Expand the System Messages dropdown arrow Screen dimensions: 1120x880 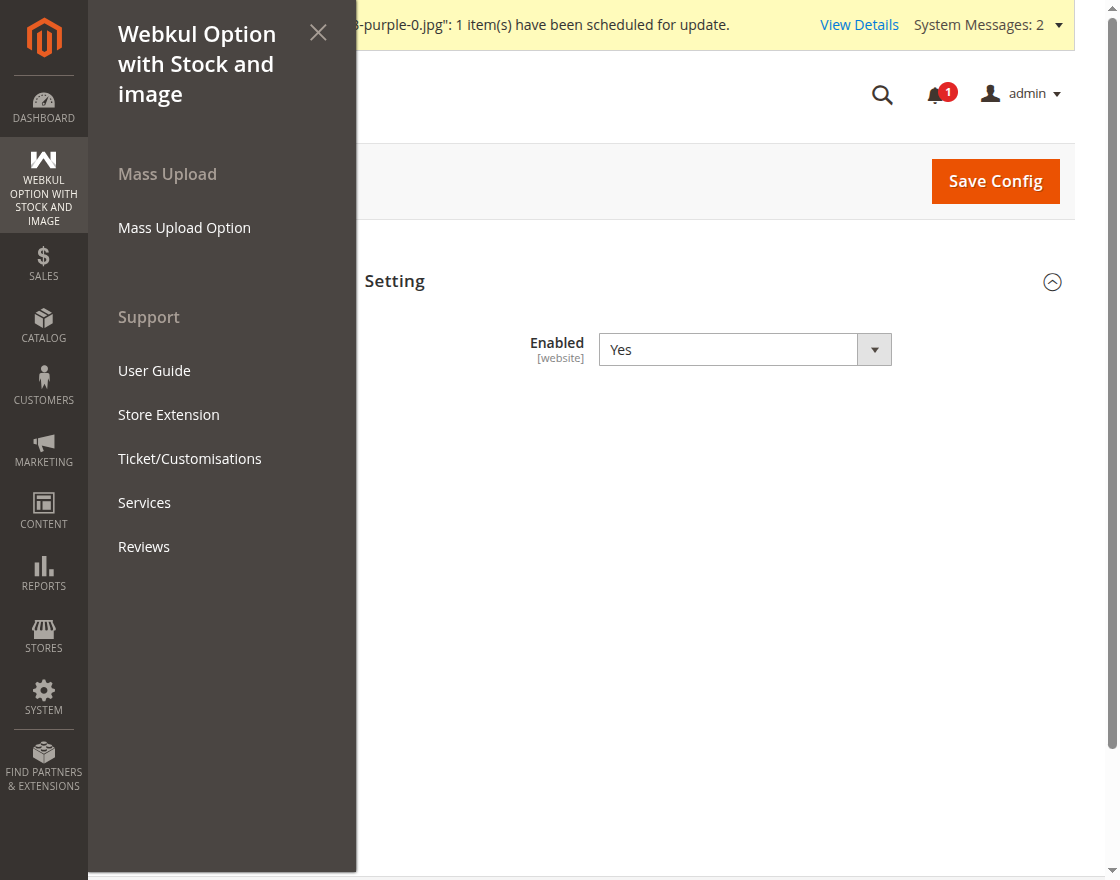click(1059, 25)
